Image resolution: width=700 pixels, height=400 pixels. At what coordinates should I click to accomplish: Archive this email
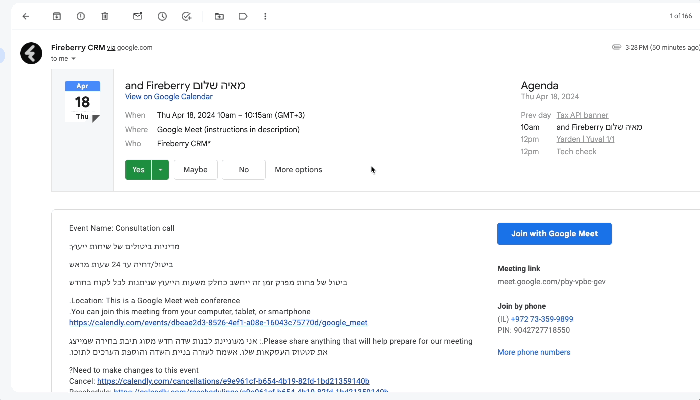[x=57, y=17]
